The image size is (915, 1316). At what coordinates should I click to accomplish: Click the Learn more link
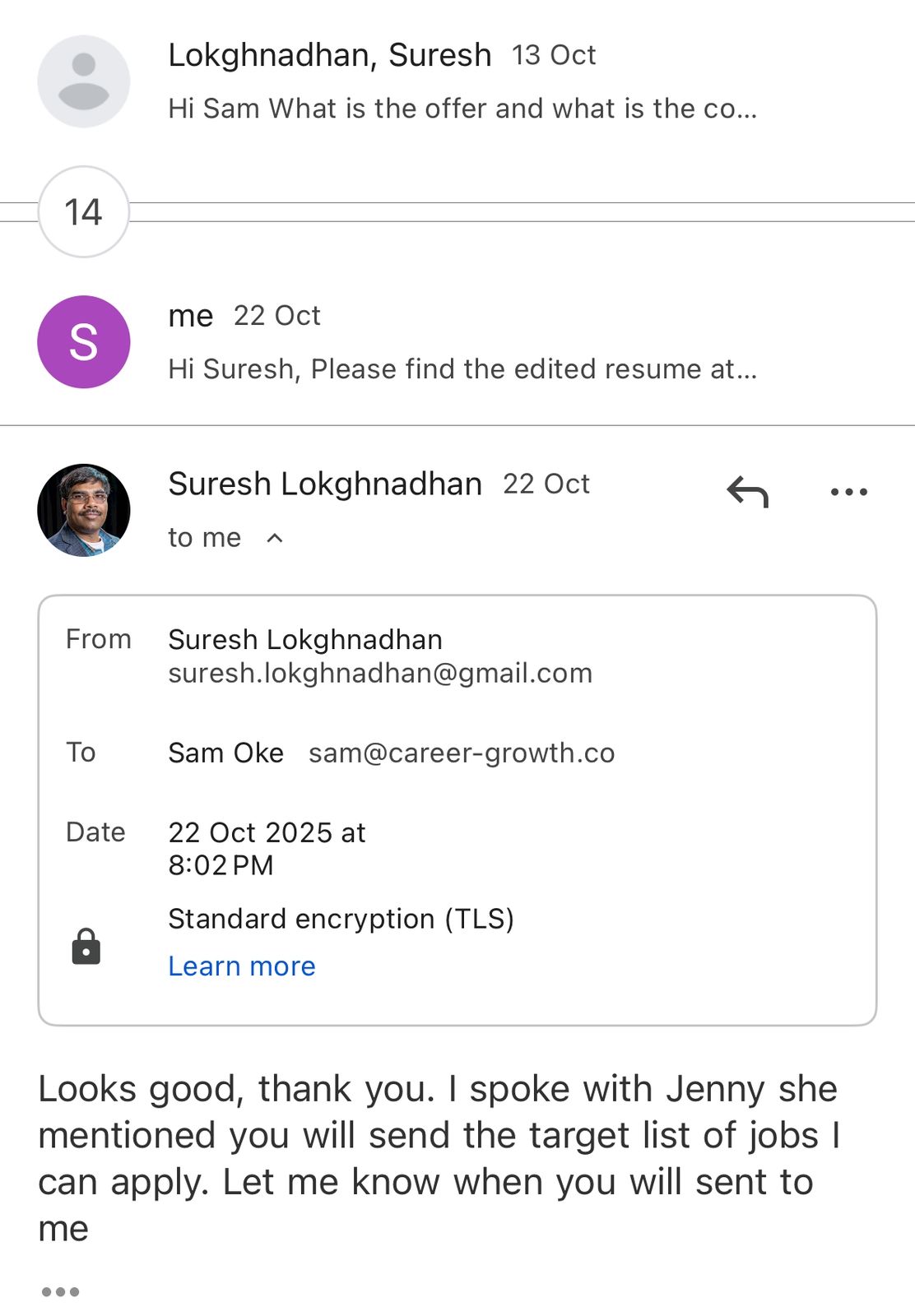tap(242, 966)
